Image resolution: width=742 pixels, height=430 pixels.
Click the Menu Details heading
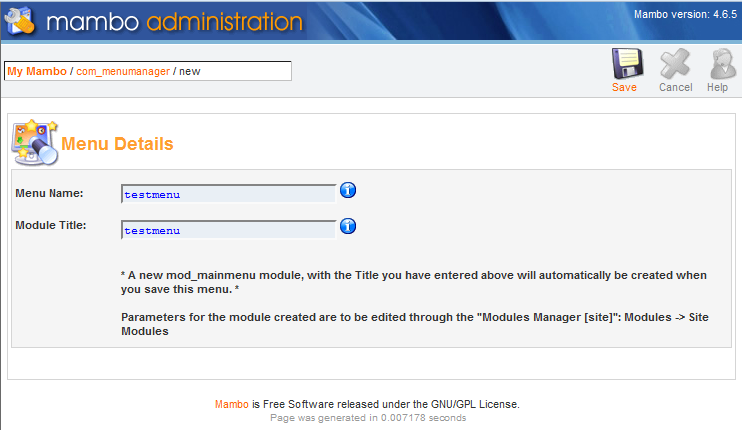[117, 144]
